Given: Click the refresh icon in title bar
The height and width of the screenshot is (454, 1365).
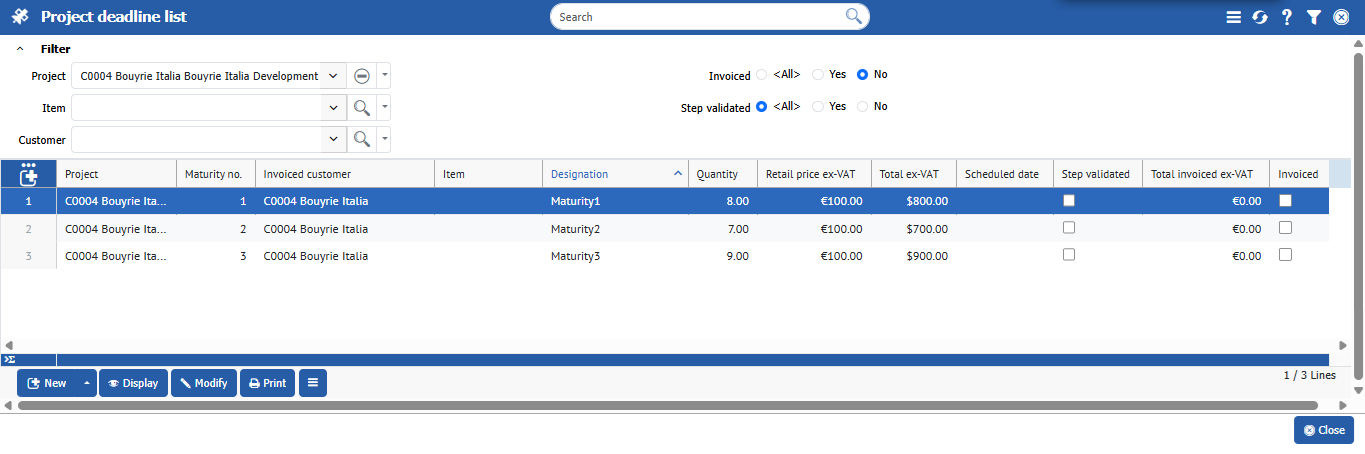Looking at the screenshot, I should 1260,17.
